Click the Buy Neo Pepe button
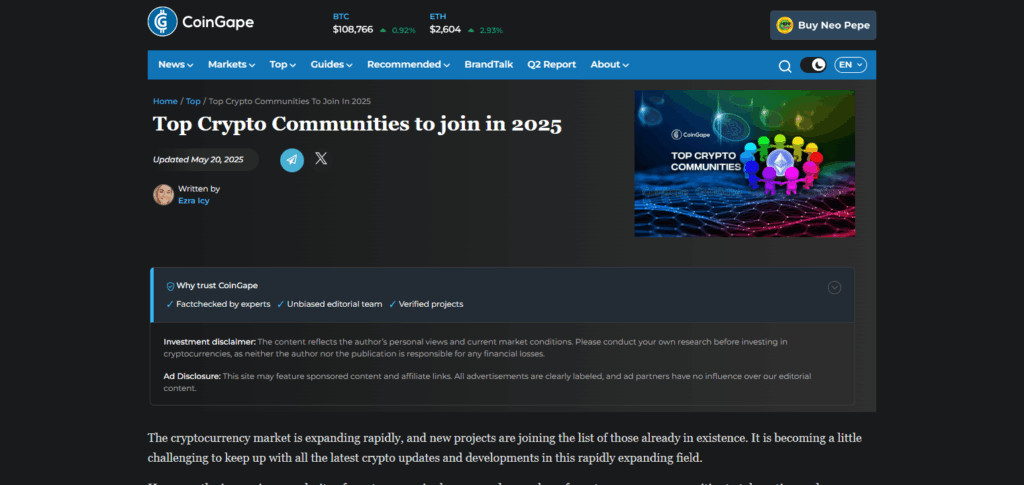This screenshot has height=485, width=1024. click(x=823, y=25)
